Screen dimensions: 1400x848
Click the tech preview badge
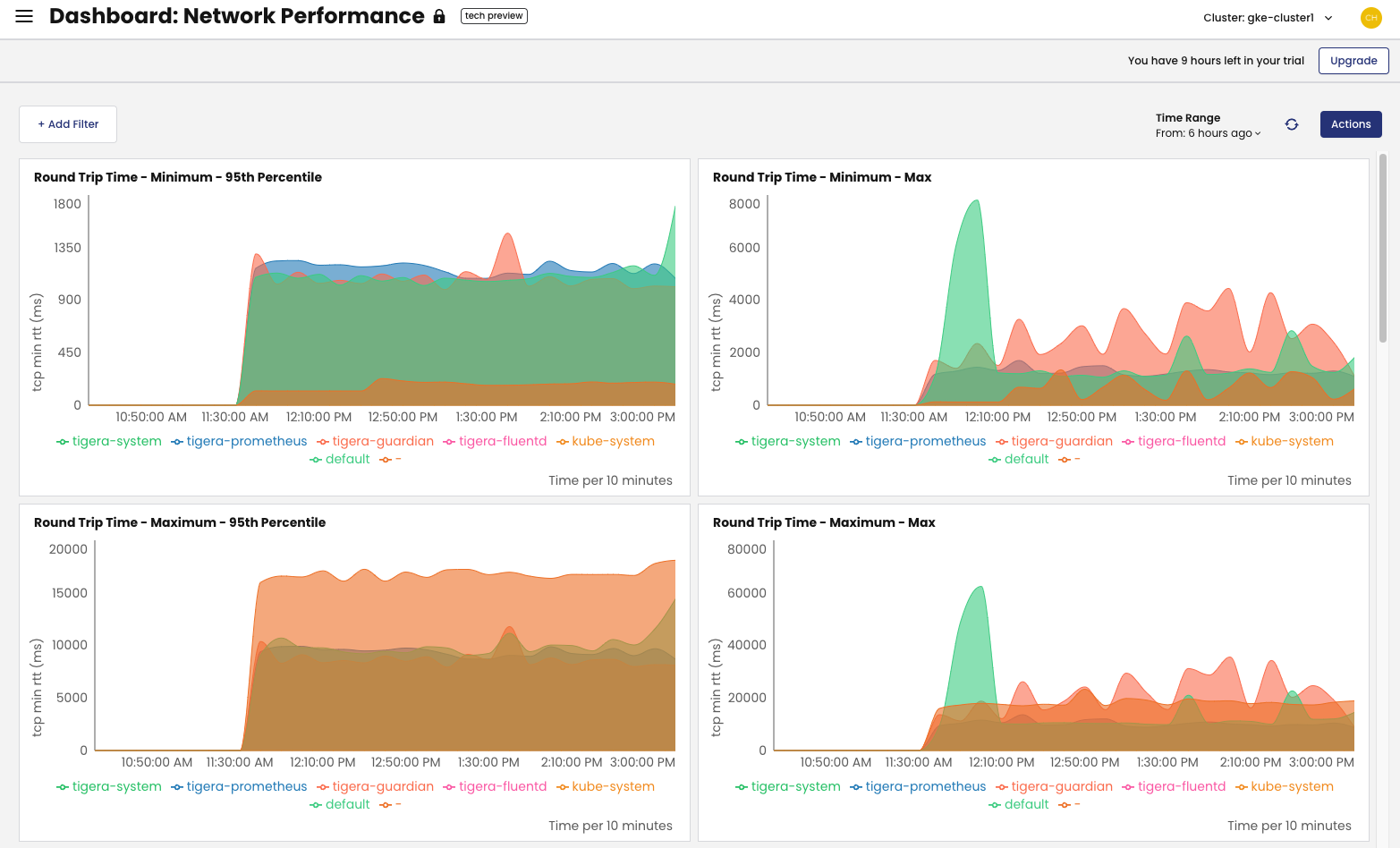494,15
